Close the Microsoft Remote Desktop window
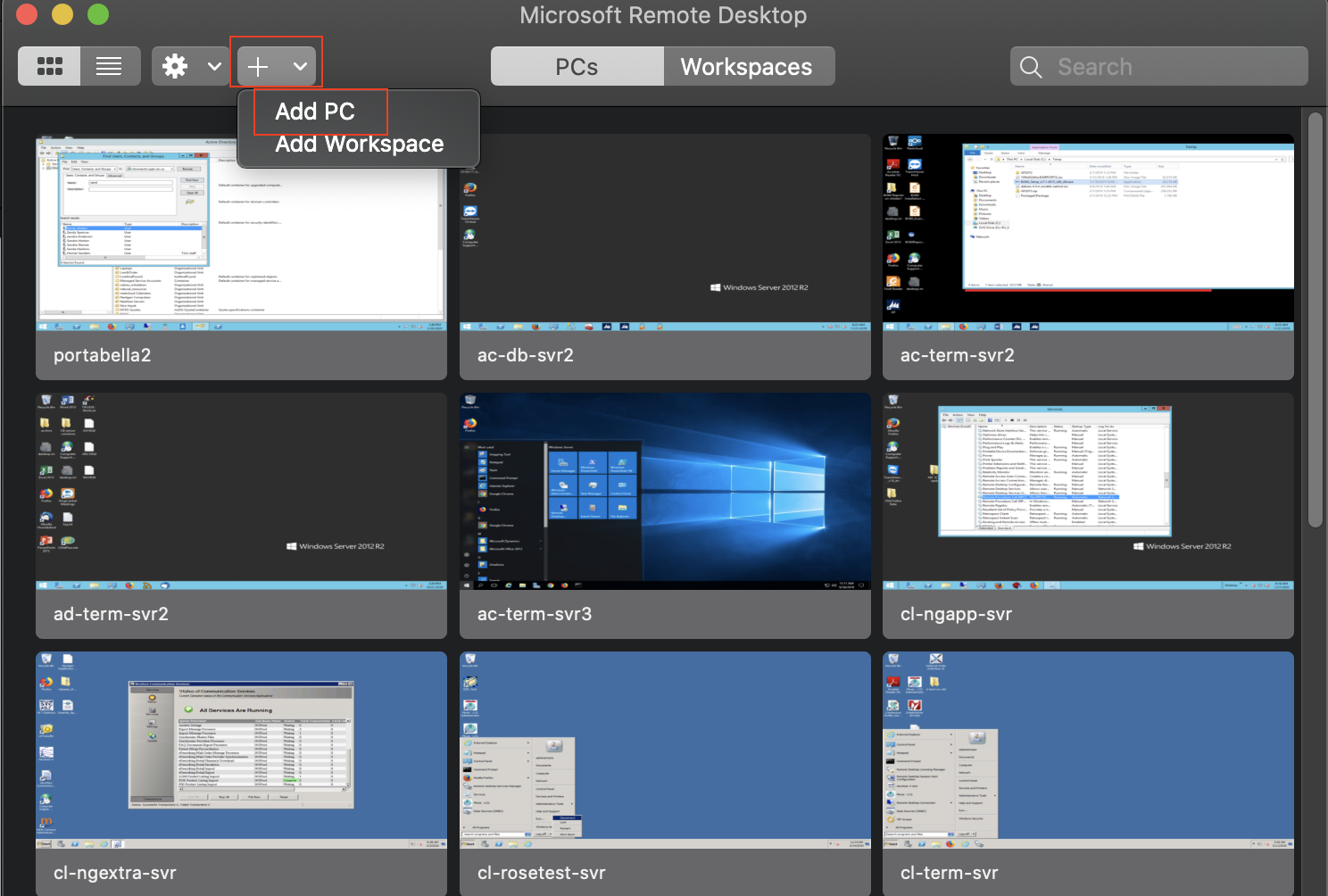1328x896 pixels. coord(27,14)
